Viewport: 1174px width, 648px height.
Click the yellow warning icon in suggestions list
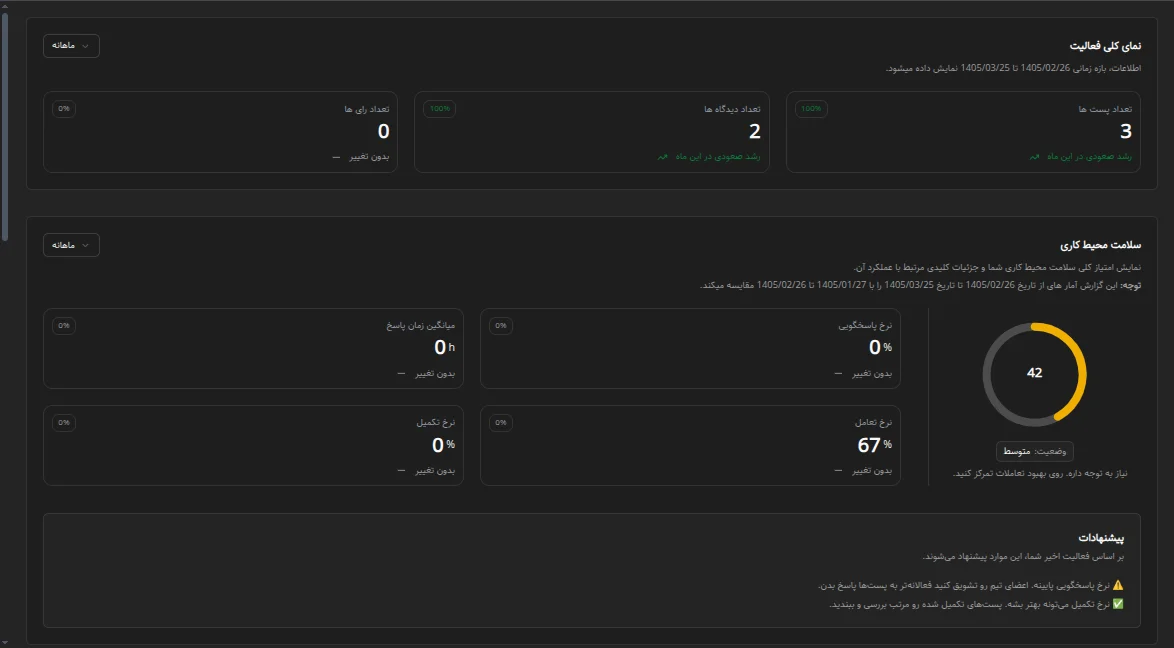coord(1118,585)
